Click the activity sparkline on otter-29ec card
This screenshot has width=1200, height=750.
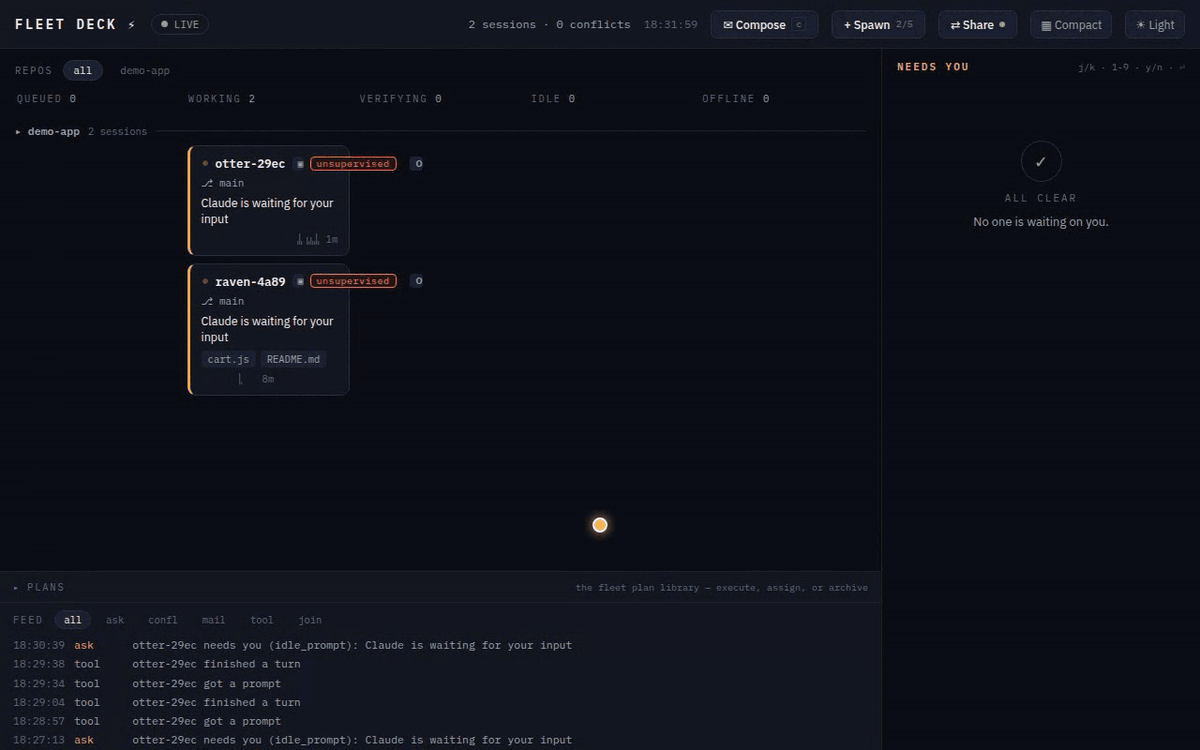pyautogui.click(x=308, y=240)
